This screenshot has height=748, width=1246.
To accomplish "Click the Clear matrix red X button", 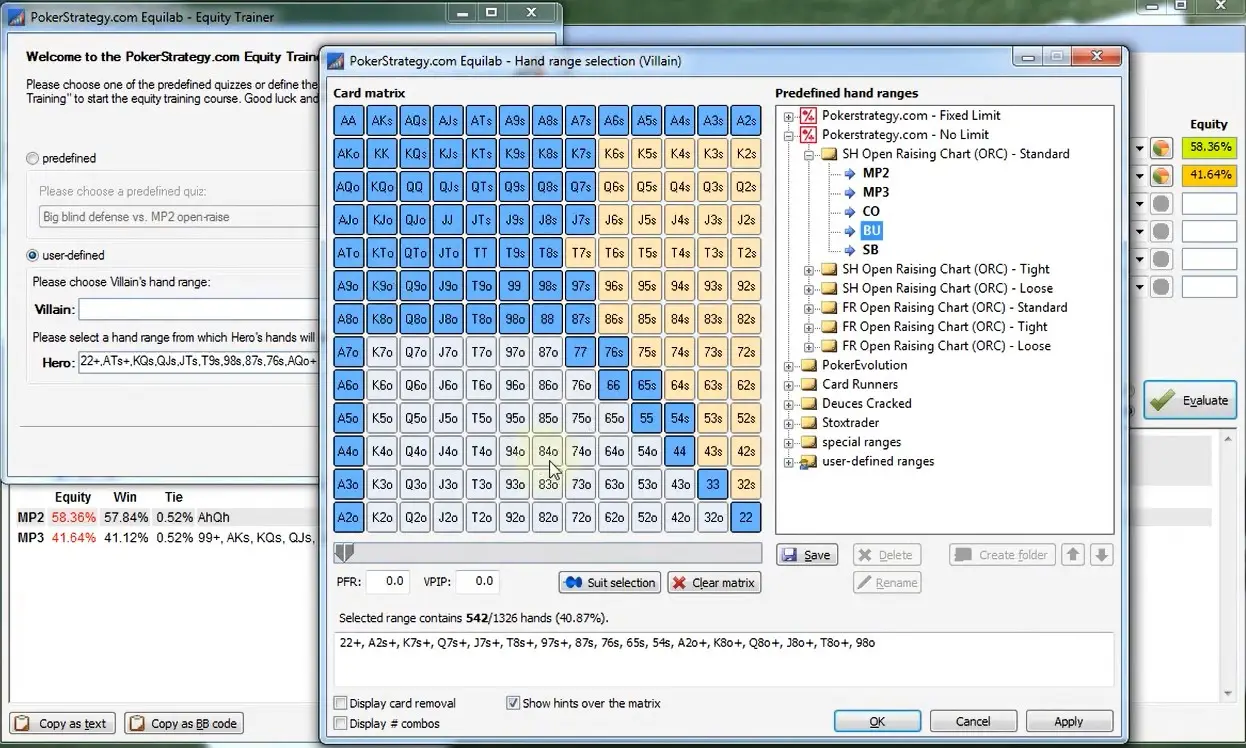I will (714, 582).
